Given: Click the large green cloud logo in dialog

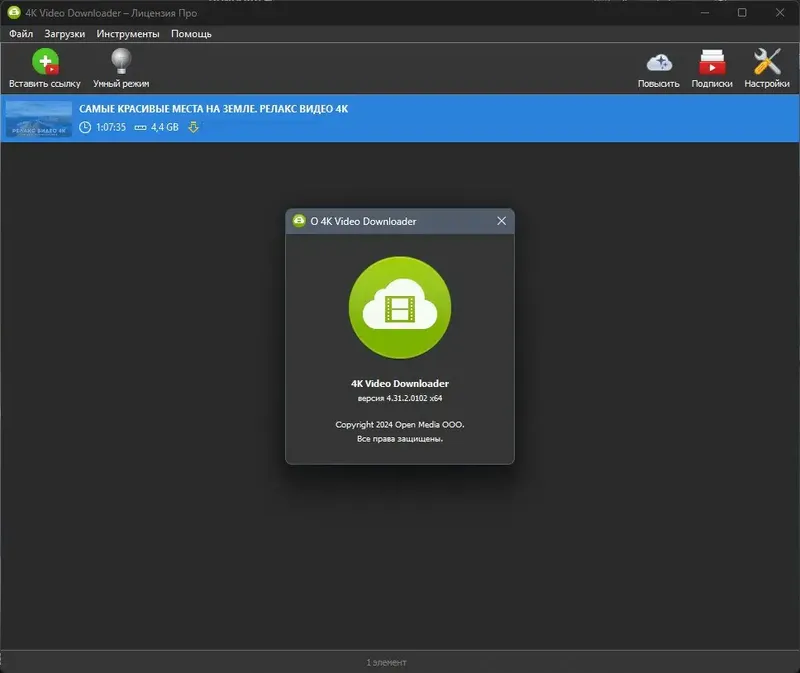Looking at the screenshot, I should 400,307.
